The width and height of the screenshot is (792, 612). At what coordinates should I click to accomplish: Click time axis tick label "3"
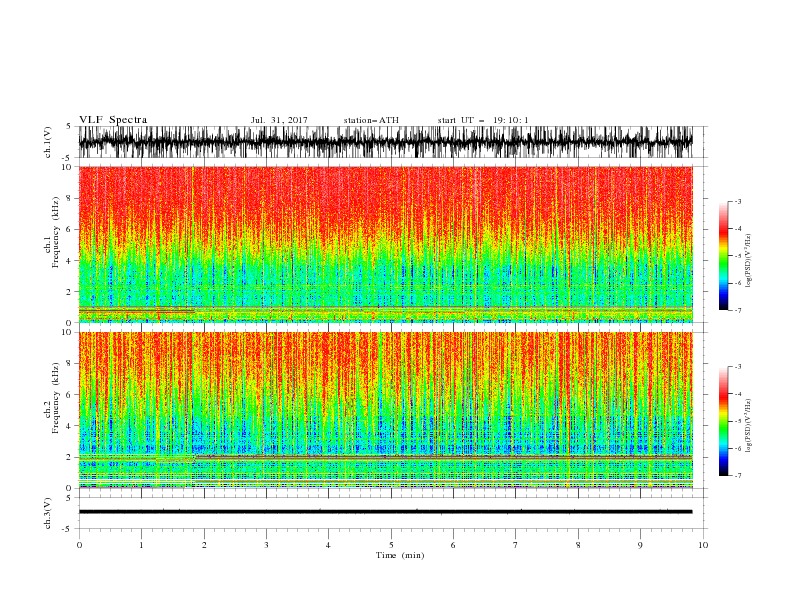point(266,545)
